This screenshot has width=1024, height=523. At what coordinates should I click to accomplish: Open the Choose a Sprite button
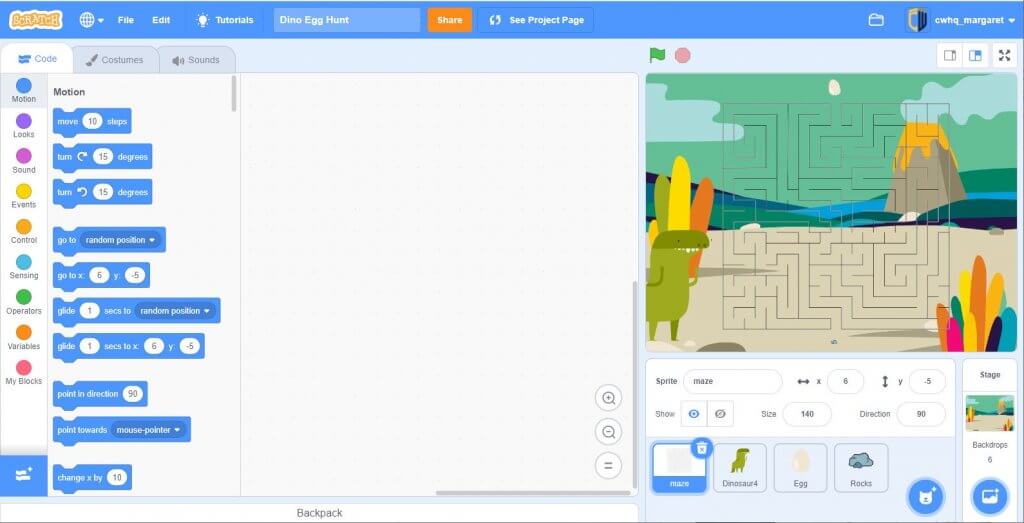pos(926,496)
